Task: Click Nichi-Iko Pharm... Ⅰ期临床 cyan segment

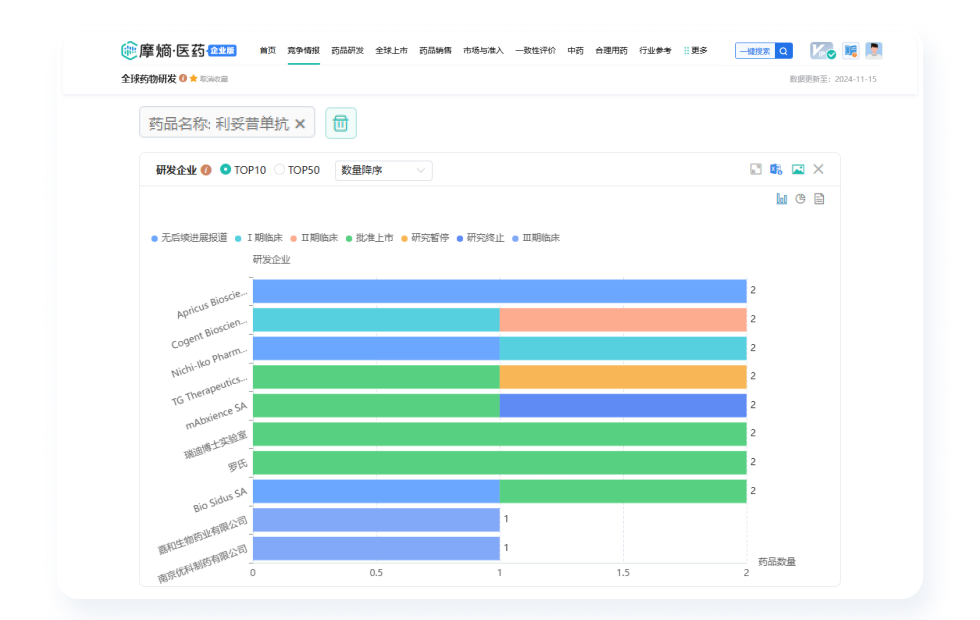Action: pos(623,348)
